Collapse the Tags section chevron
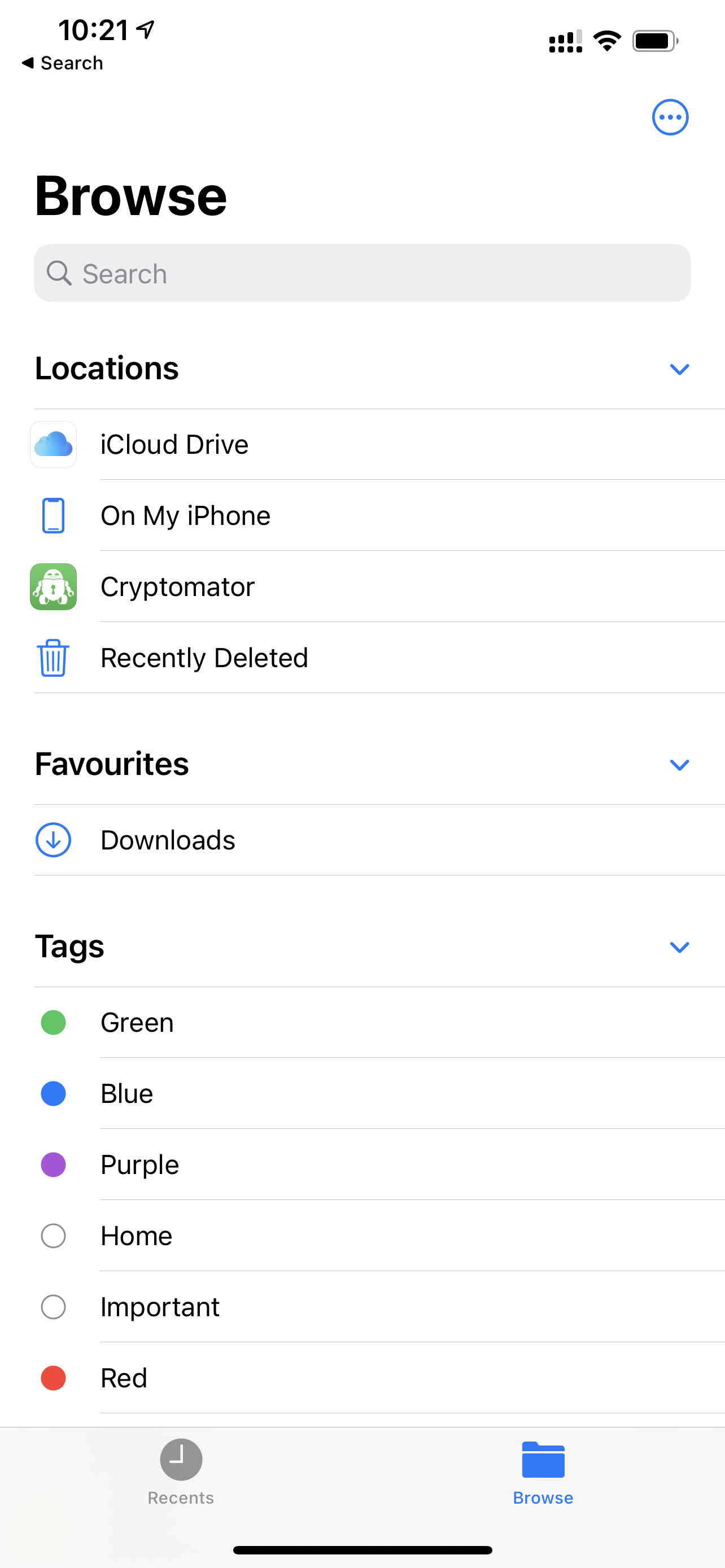 pos(679,947)
